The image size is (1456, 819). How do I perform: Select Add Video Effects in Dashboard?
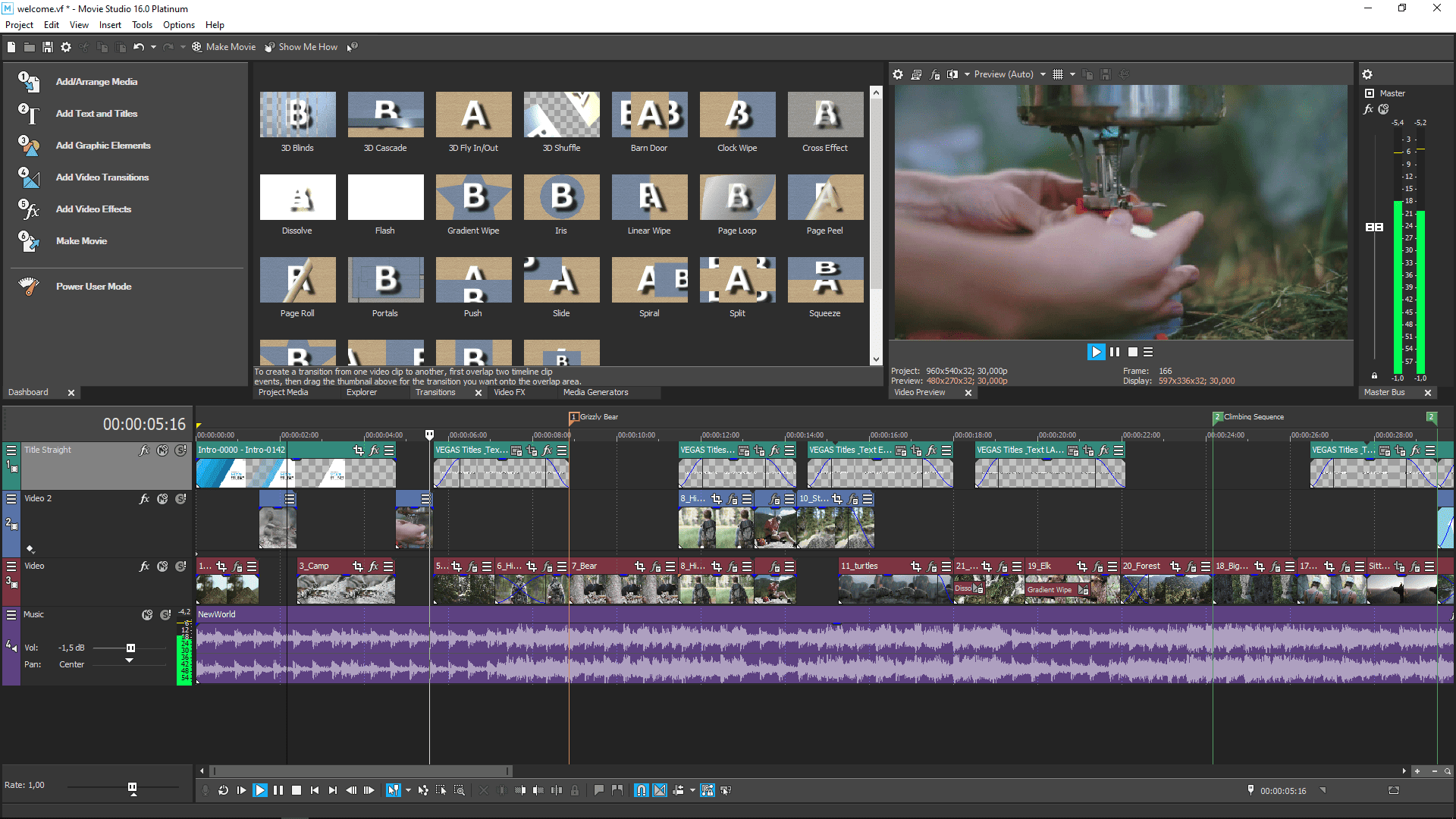pyautogui.click(x=93, y=209)
